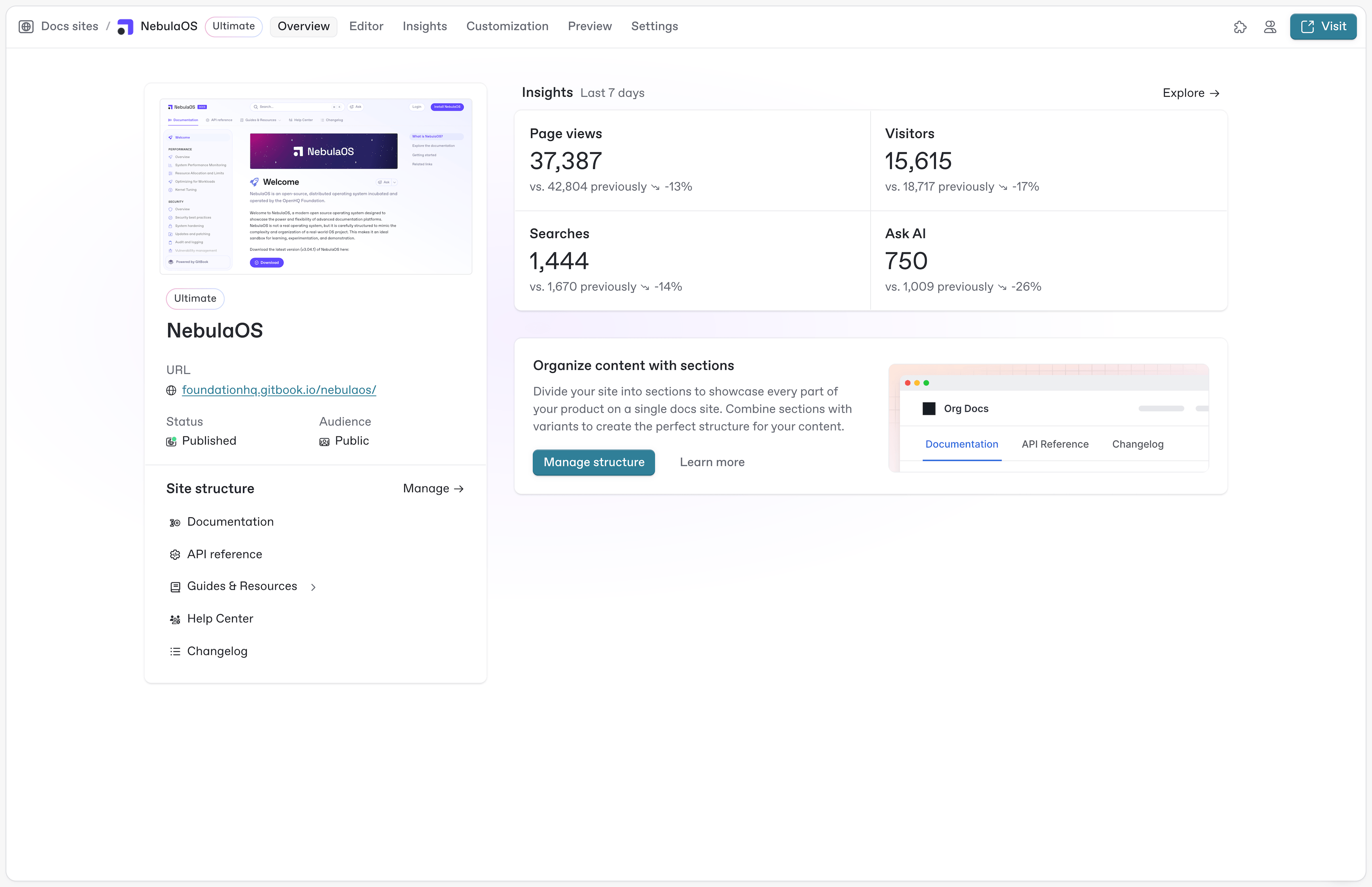
Task: Click the Public audience indicator
Action: (x=324, y=441)
